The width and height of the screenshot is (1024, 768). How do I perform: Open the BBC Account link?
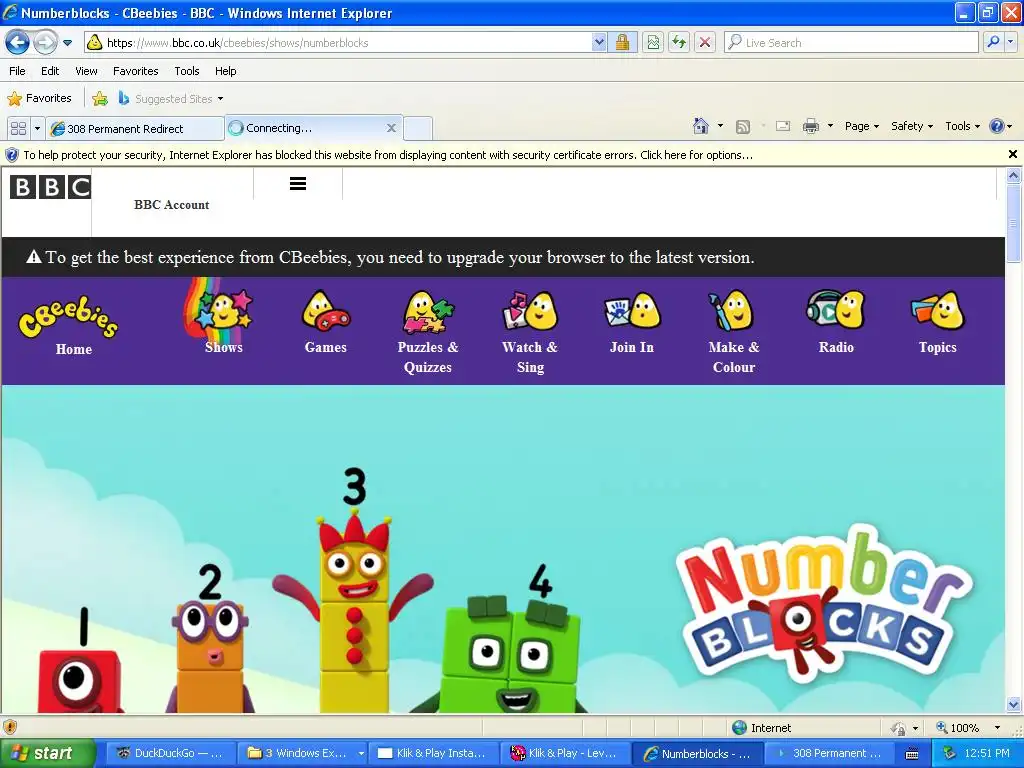pos(172,204)
